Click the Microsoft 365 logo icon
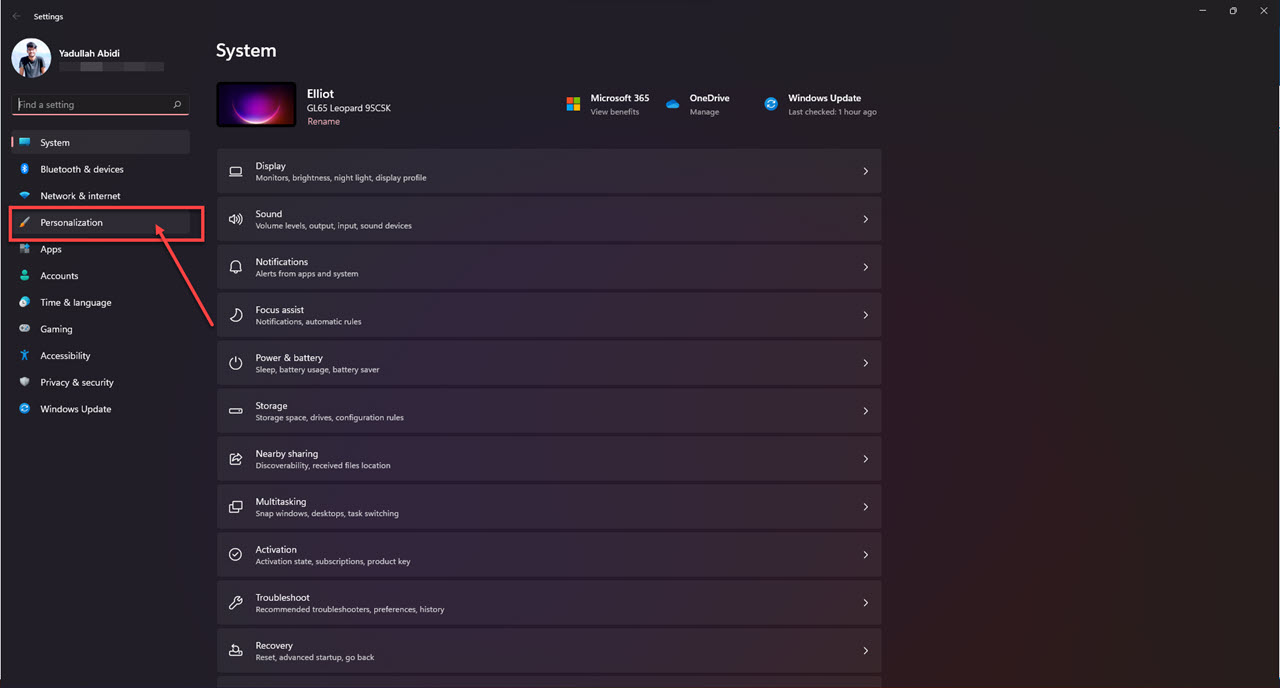The image size is (1280, 688). 573,104
